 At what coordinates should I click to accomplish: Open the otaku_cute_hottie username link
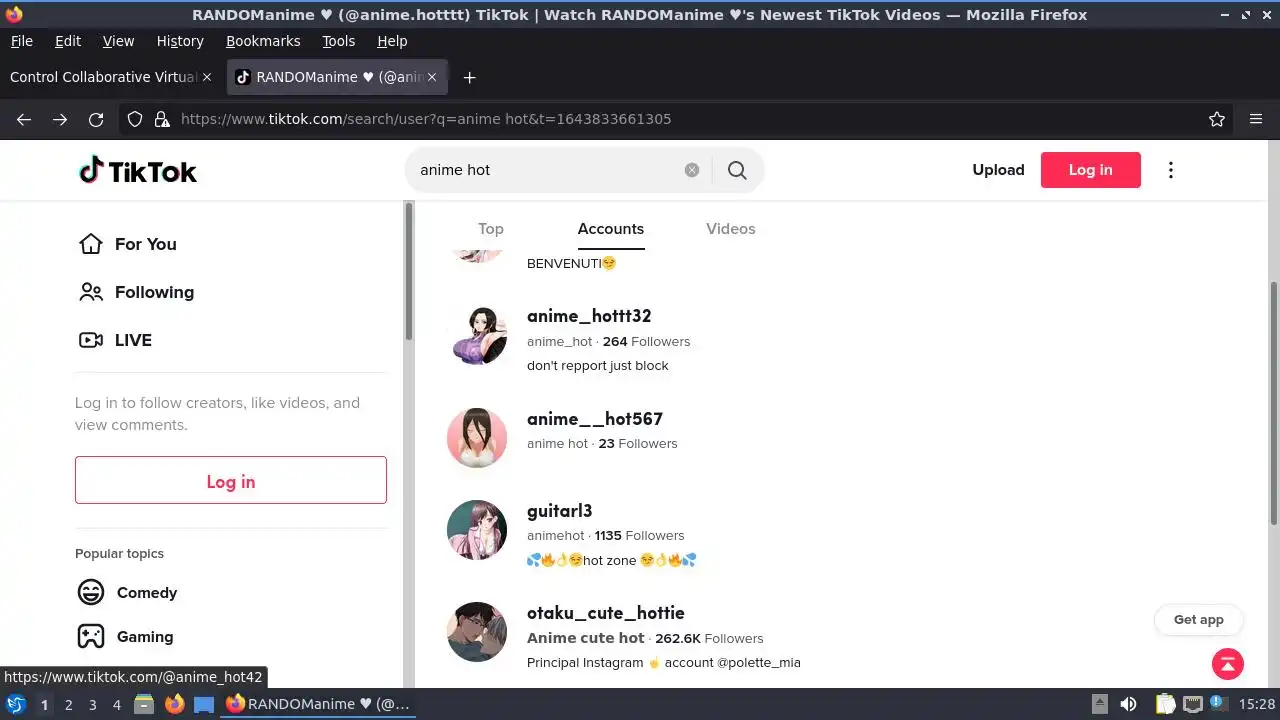[x=606, y=613]
